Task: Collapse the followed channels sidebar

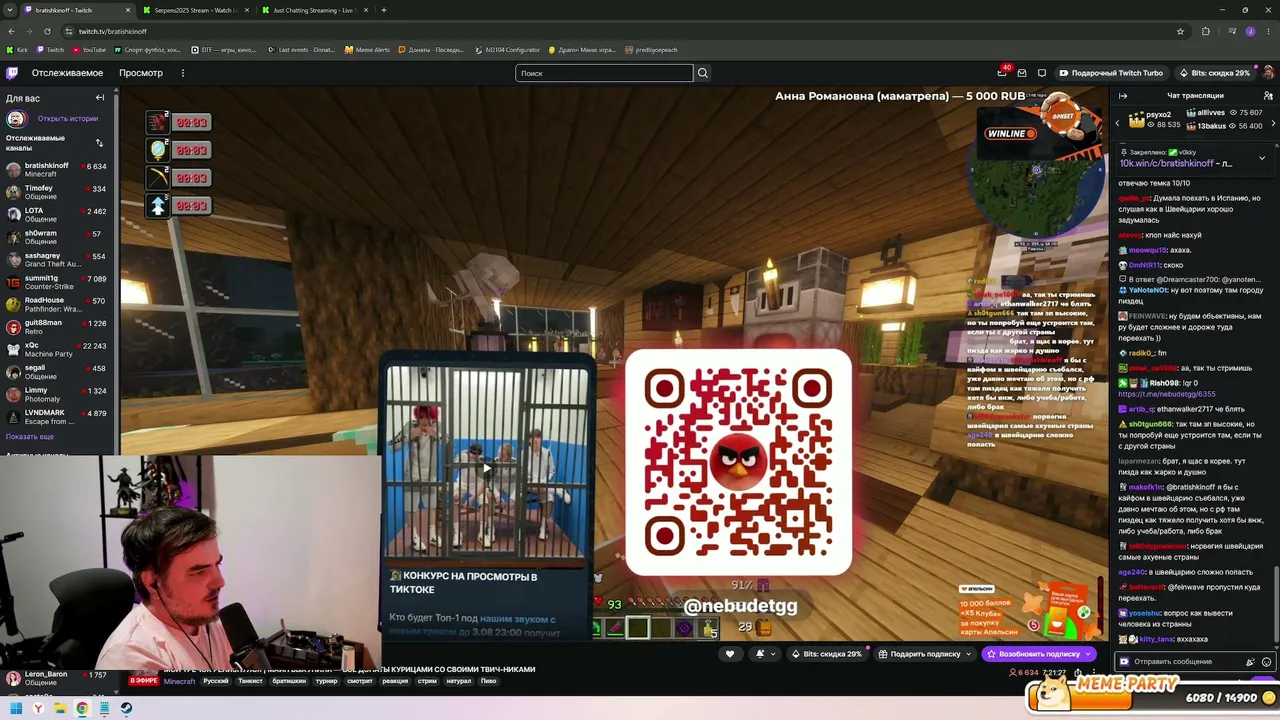Action: 100,98
